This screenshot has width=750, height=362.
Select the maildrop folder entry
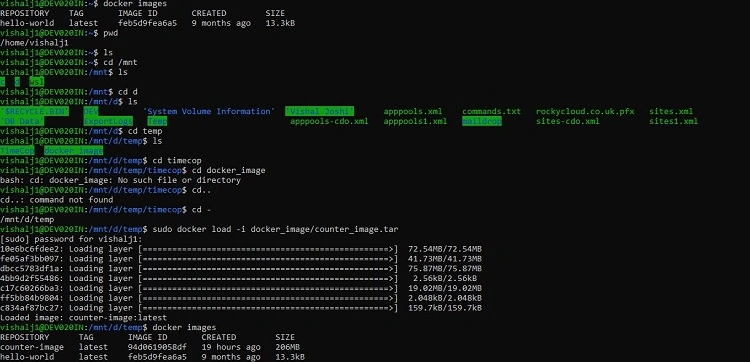[482, 121]
